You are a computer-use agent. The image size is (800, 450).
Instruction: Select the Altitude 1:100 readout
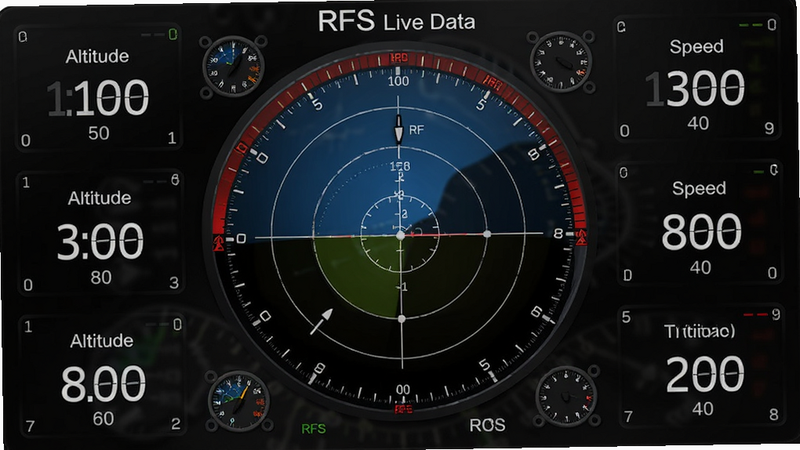98,97
